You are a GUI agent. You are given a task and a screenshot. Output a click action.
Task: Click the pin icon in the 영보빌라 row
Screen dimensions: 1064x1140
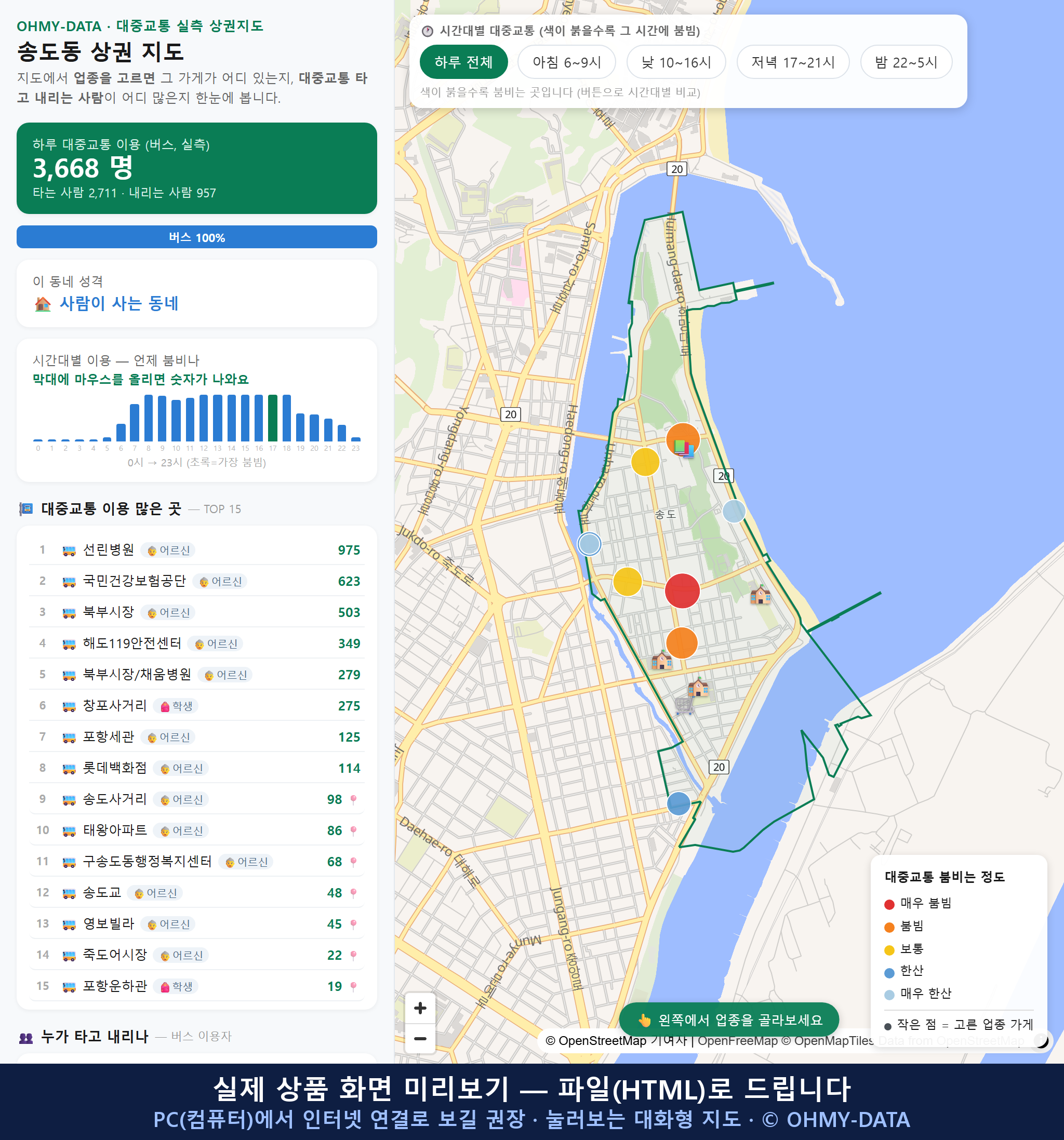coord(353,924)
